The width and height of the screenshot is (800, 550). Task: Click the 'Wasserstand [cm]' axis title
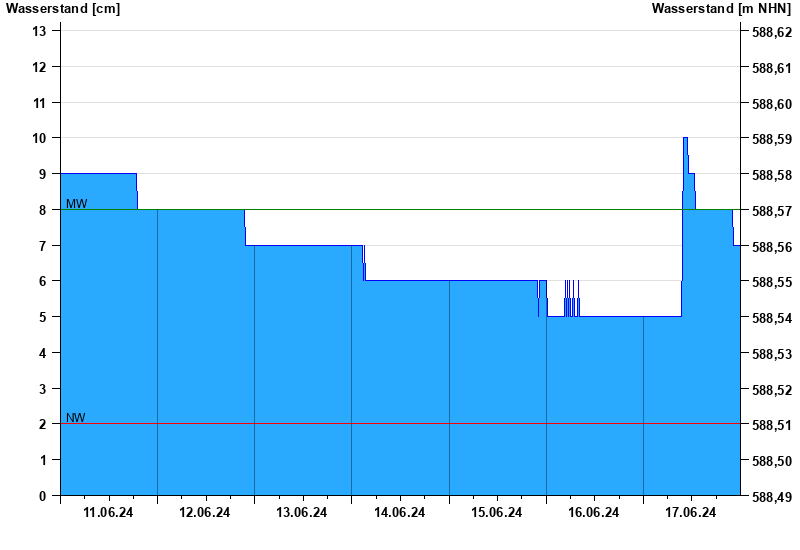click(x=63, y=8)
